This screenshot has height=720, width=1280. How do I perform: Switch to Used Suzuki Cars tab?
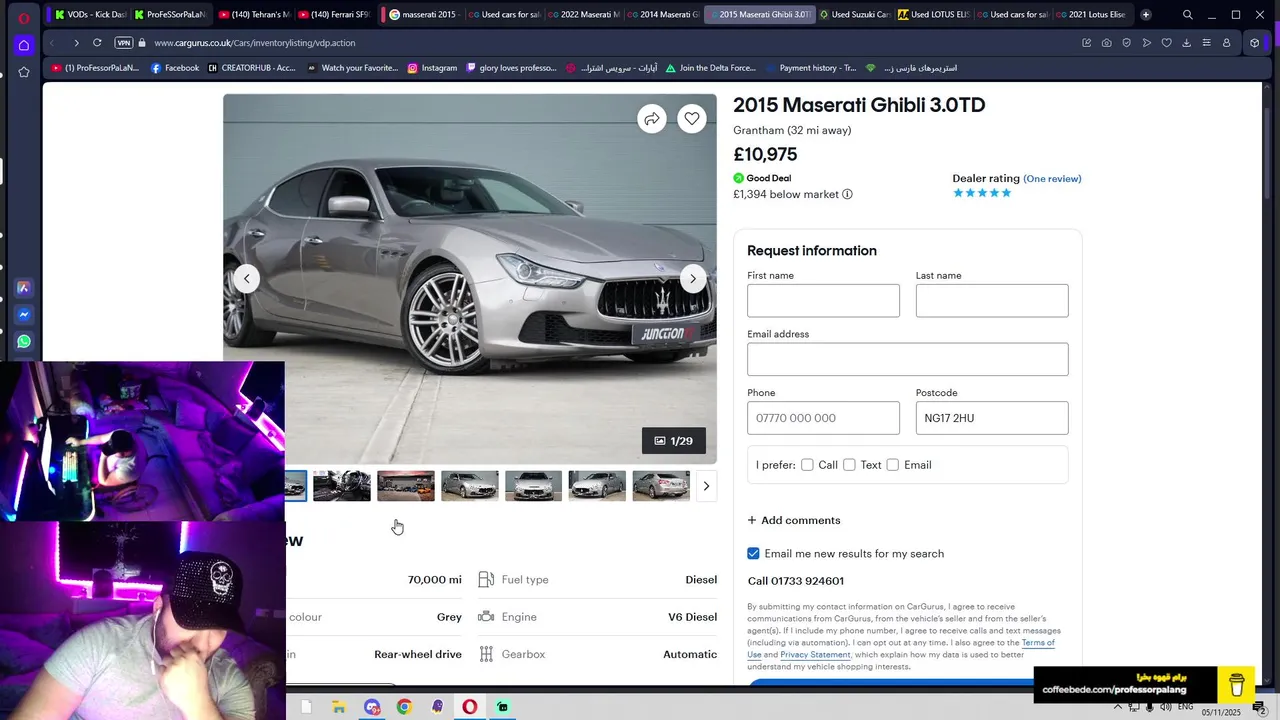click(854, 15)
